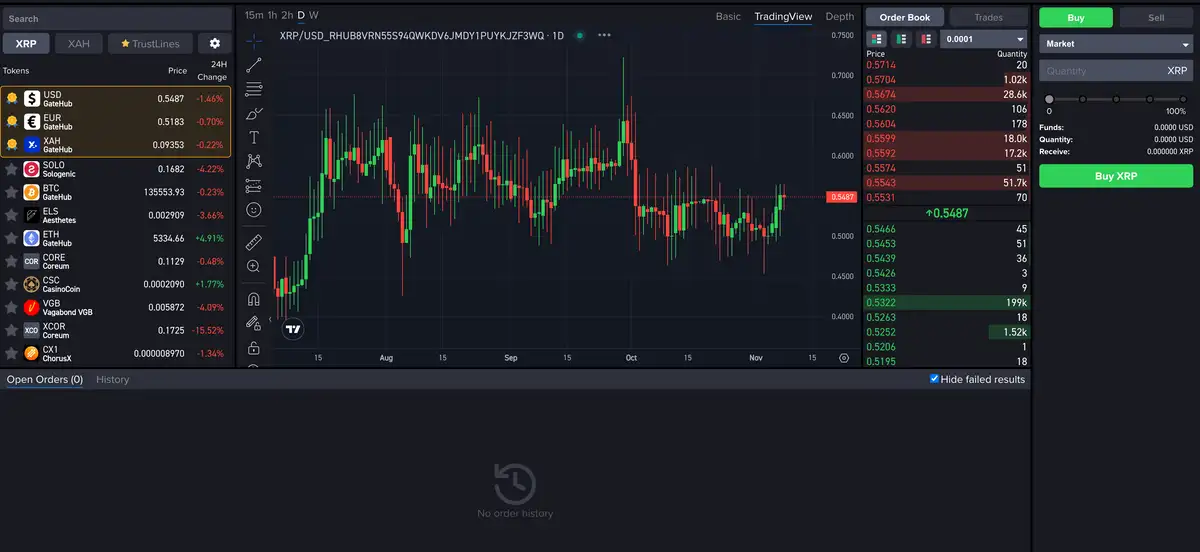This screenshot has height=552, width=1200.
Task: Enable the magnet snap tool
Action: coord(254,299)
